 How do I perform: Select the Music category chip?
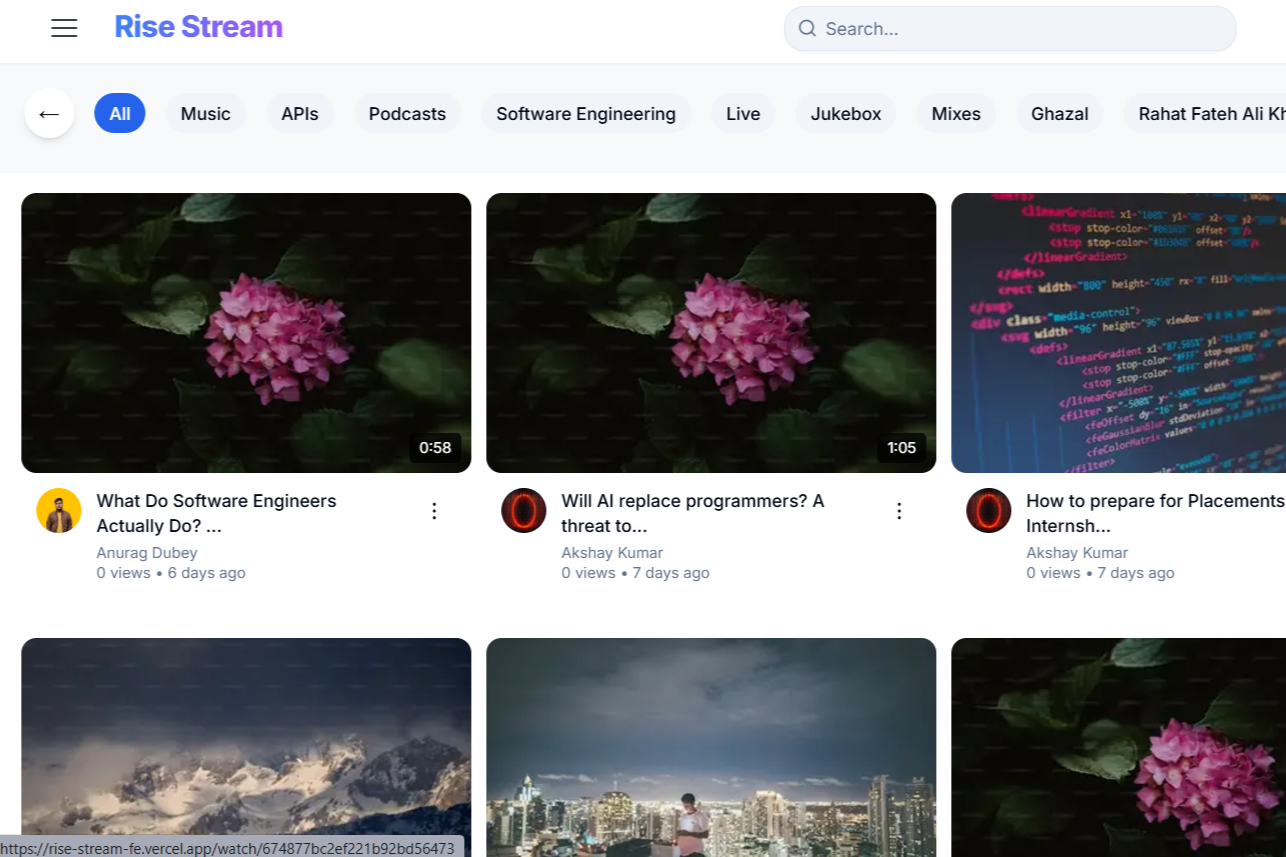coord(206,114)
